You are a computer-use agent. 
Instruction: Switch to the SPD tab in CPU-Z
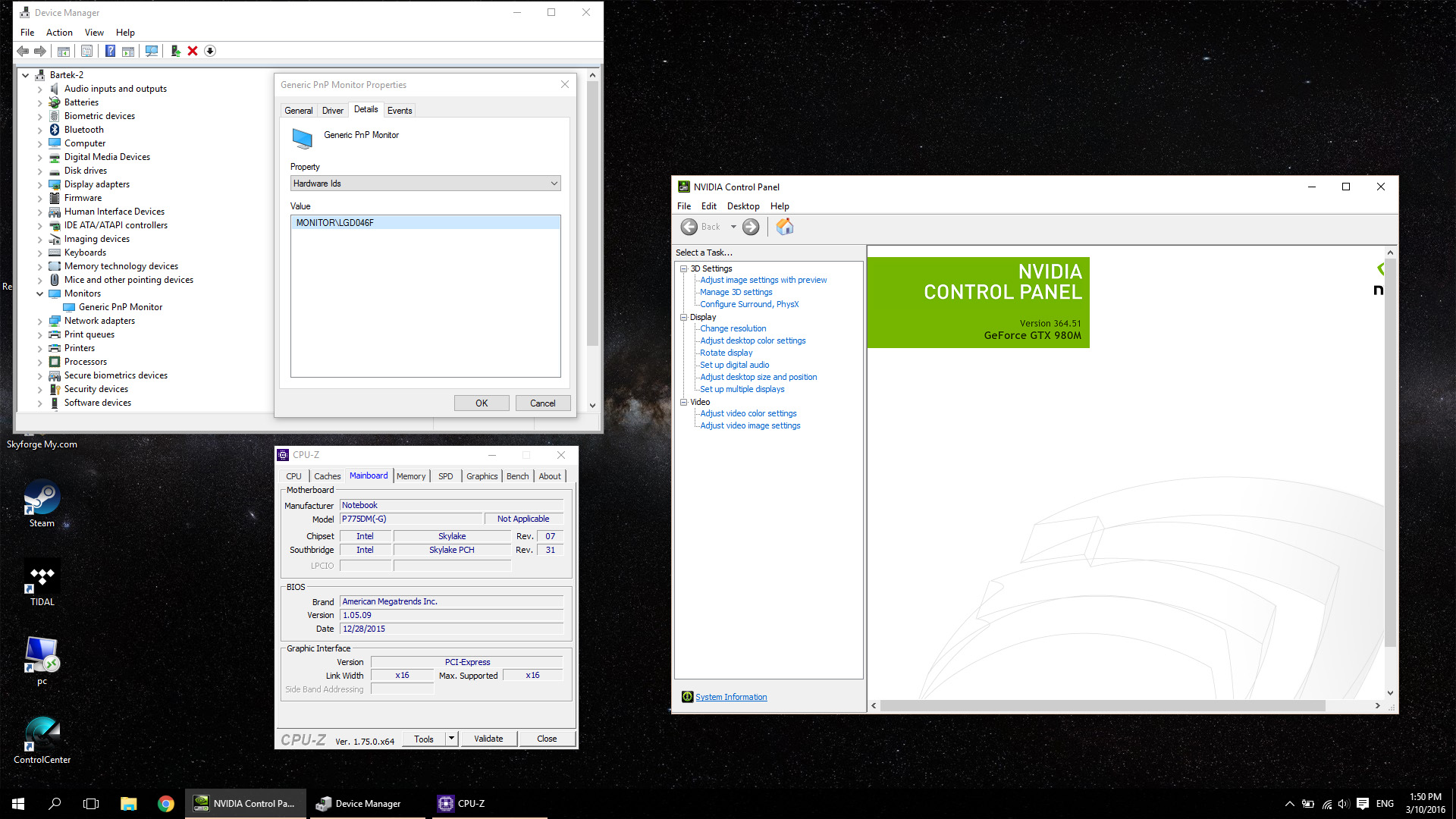(x=446, y=476)
